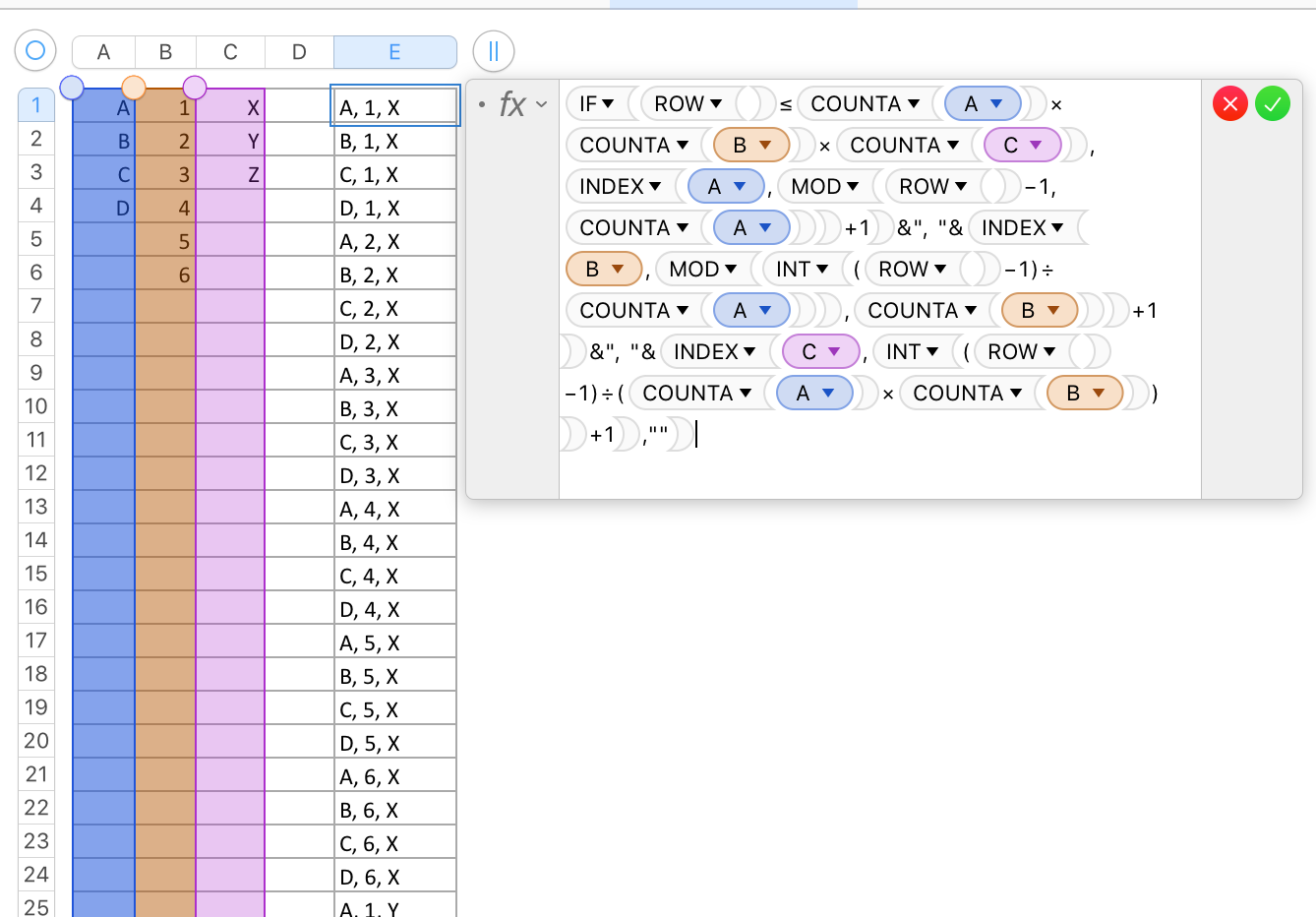Expand the IF function token arrow

[608, 104]
